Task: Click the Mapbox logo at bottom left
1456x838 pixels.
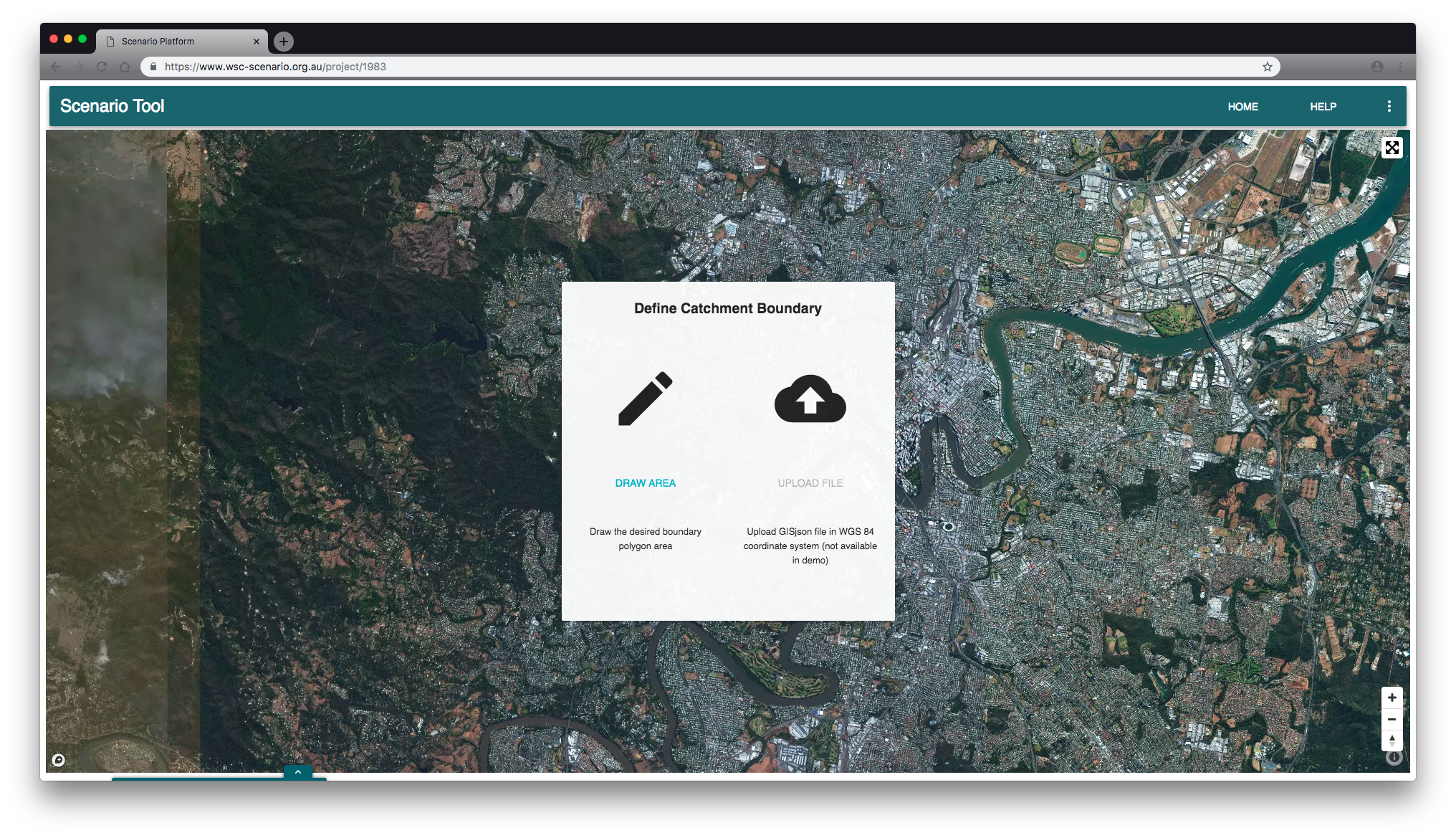Action: coord(59,760)
